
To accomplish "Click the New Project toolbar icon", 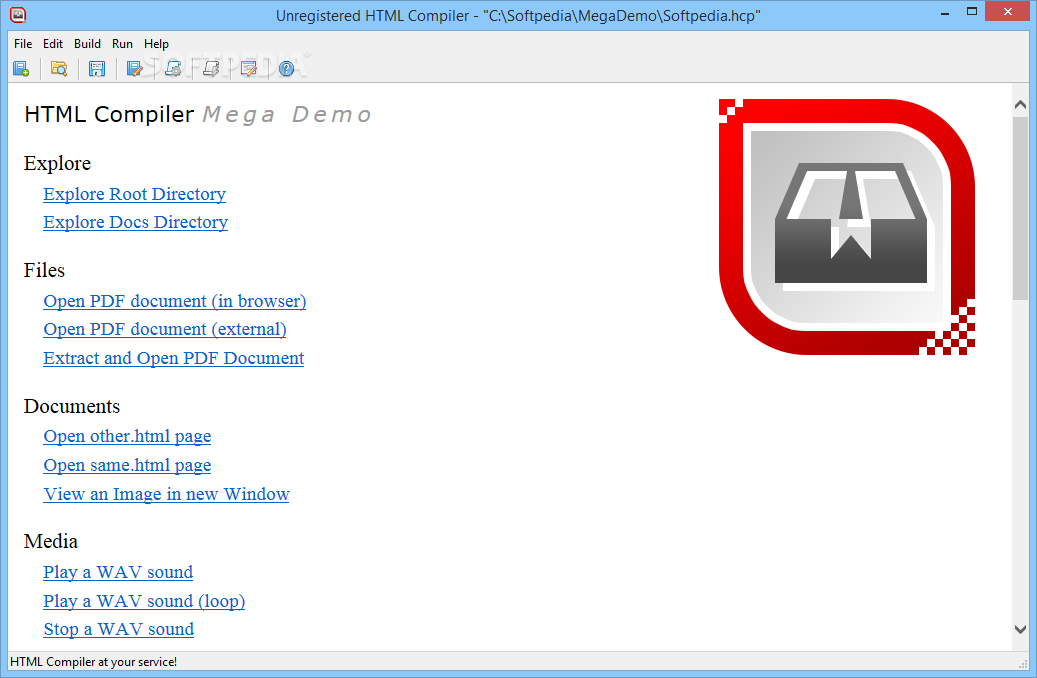I will (x=21, y=68).
